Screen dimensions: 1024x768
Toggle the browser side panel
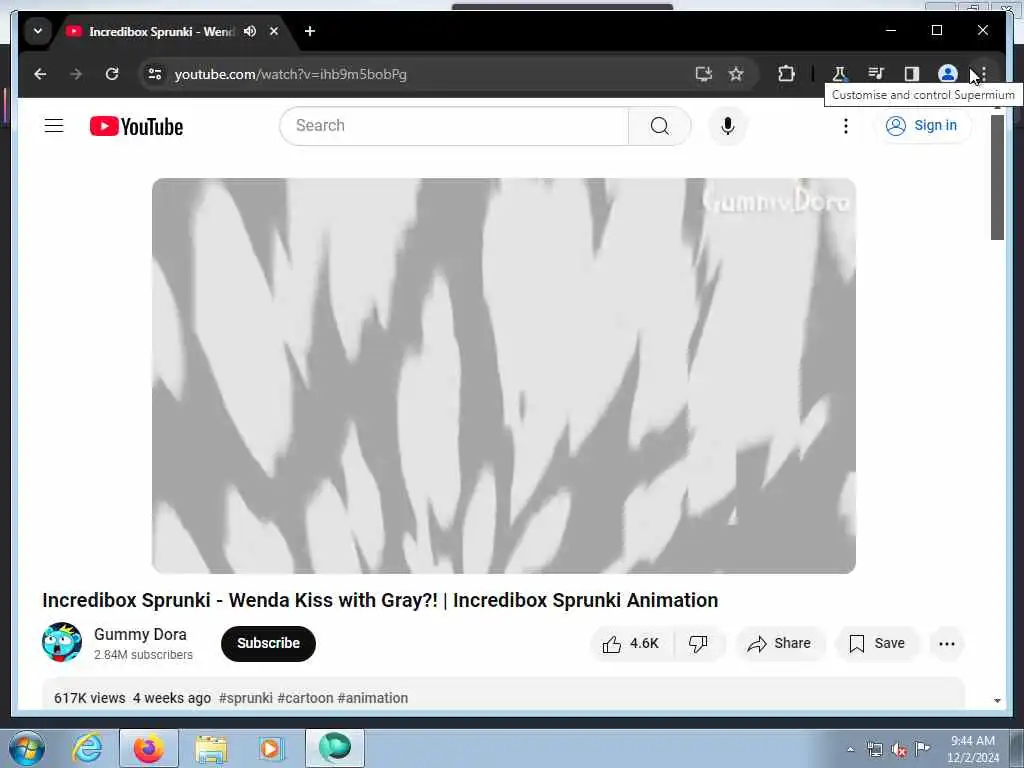pyautogui.click(x=912, y=74)
